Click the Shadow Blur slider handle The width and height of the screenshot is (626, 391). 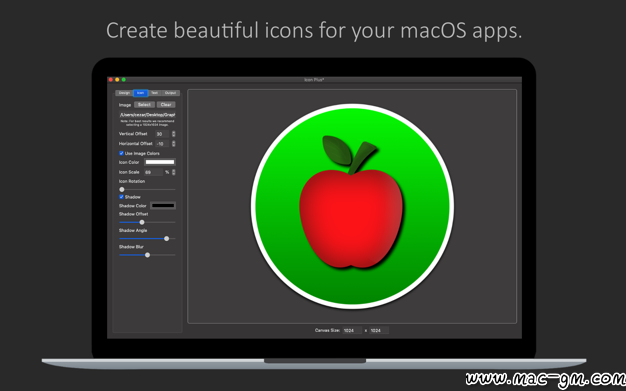[x=147, y=255]
